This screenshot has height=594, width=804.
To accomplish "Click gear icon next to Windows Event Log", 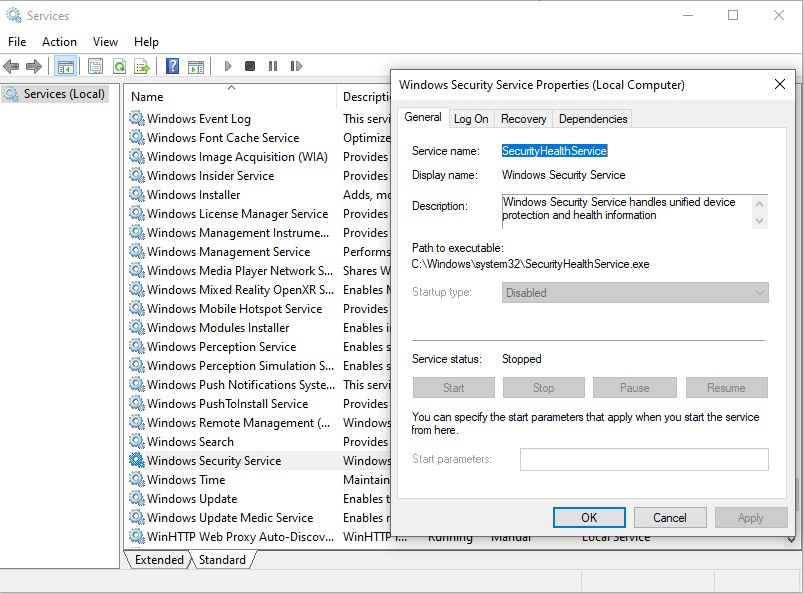I will pyautogui.click(x=136, y=118).
